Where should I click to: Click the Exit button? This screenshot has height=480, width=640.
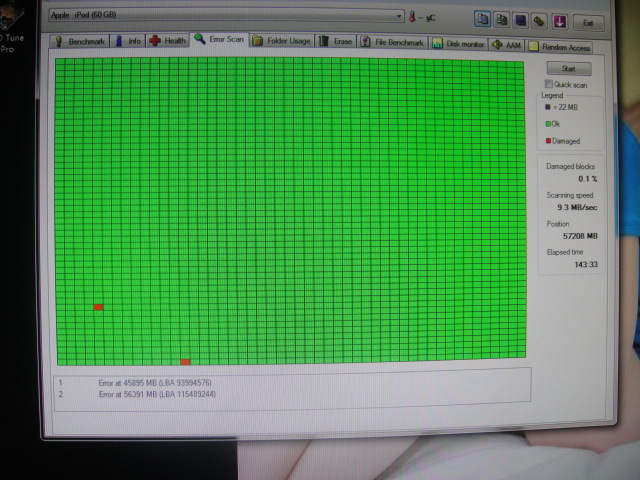coord(589,22)
